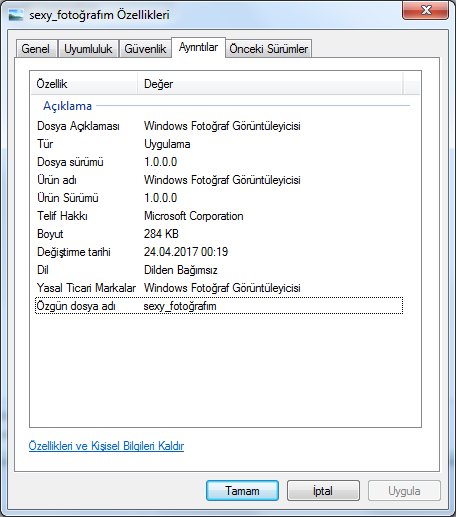Image resolution: width=457 pixels, height=517 pixels.
Task: Click the sexy_fotoğrafım value in the list
Action: pyautogui.click(x=180, y=306)
